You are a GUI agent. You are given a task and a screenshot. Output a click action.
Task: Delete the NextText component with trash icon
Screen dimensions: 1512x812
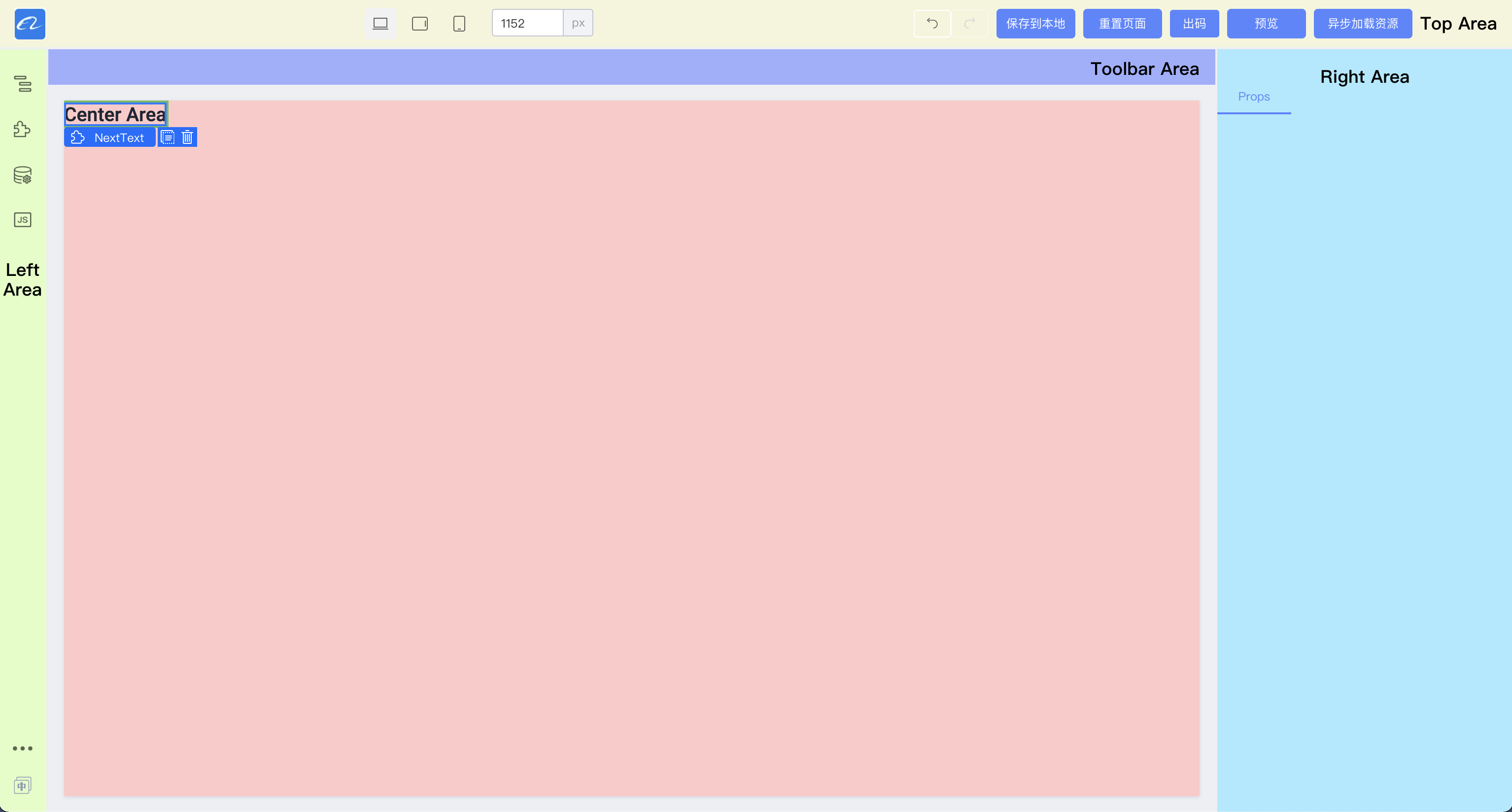pos(187,136)
